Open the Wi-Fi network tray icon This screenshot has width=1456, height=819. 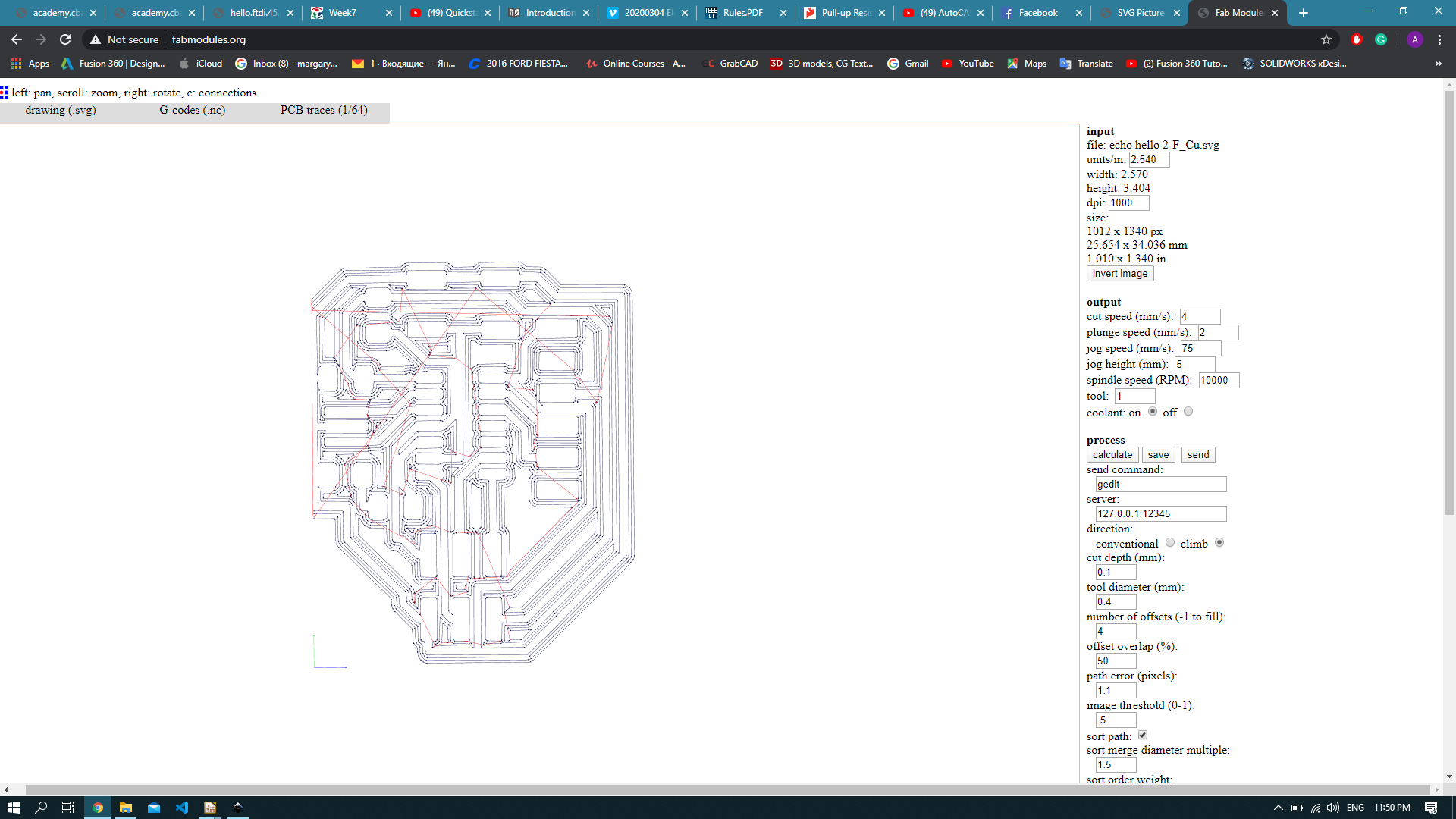(1316, 808)
